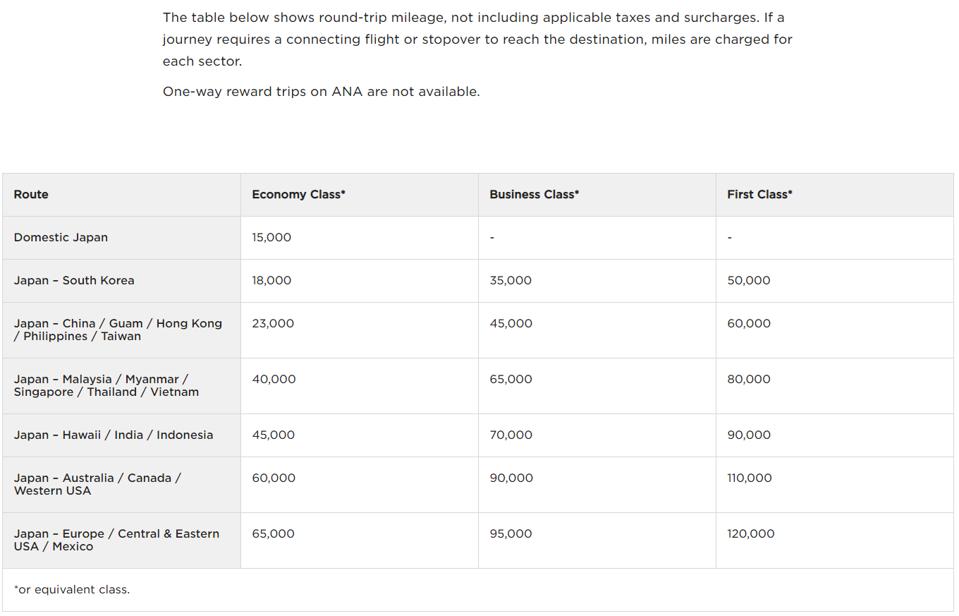Select the 120,000 First Class mileage value
This screenshot has width=959, height=616.
click(750, 534)
